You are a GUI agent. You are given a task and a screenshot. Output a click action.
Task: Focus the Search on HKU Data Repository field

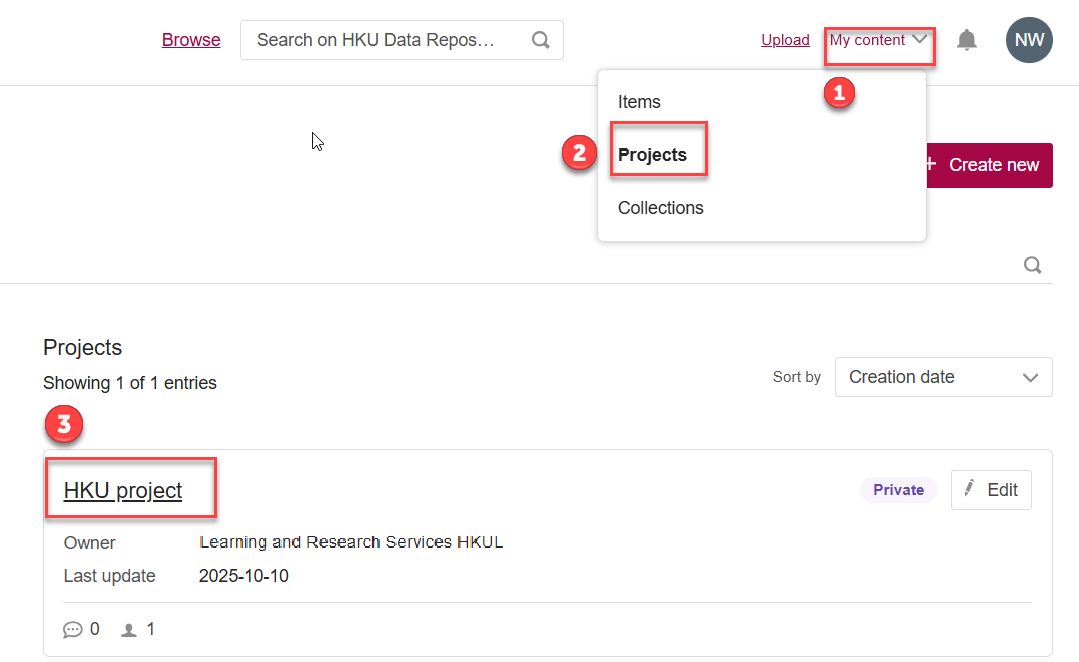click(x=380, y=40)
